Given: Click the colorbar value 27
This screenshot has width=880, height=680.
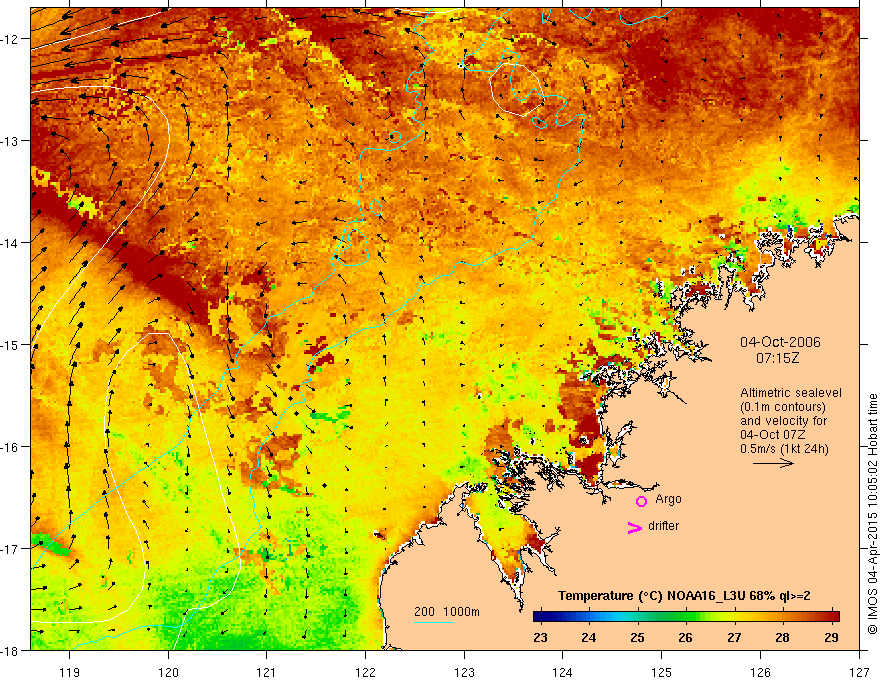Looking at the screenshot, I should [x=734, y=637].
